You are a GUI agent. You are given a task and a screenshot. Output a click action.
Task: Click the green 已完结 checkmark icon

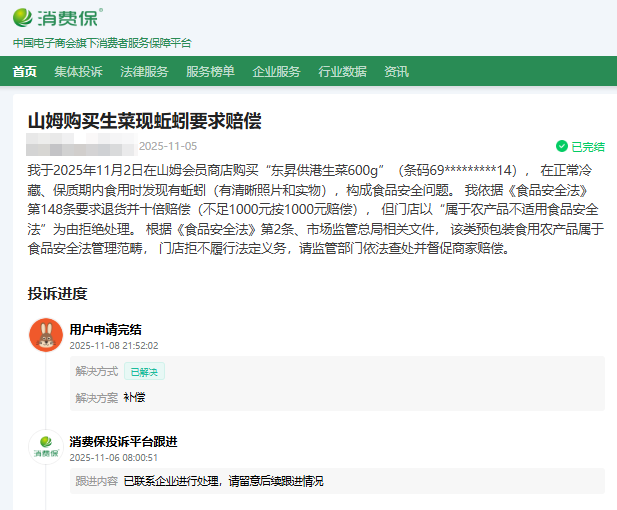click(562, 146)
